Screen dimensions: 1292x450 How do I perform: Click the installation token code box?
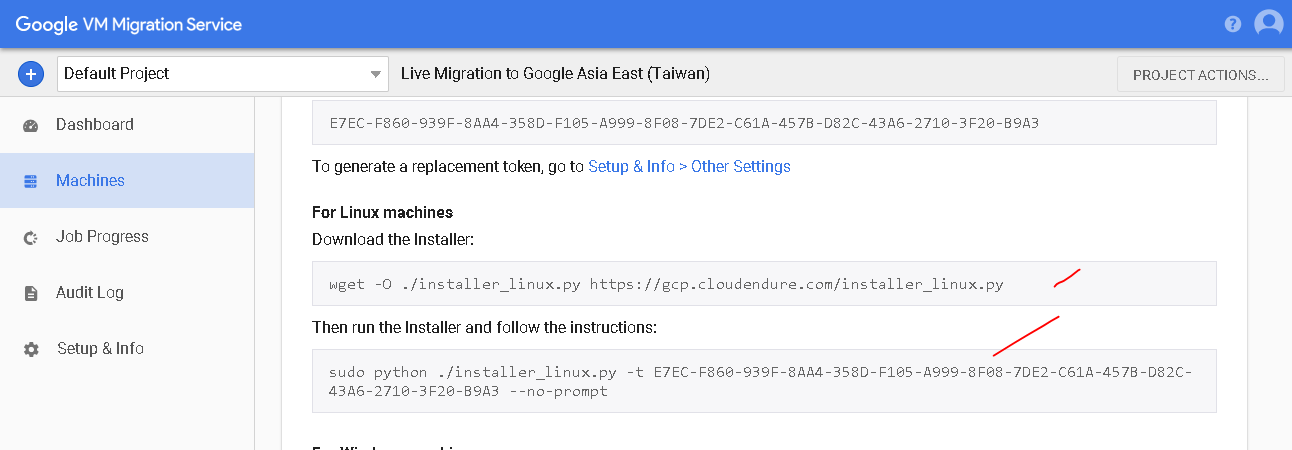(x=764, y=124)
